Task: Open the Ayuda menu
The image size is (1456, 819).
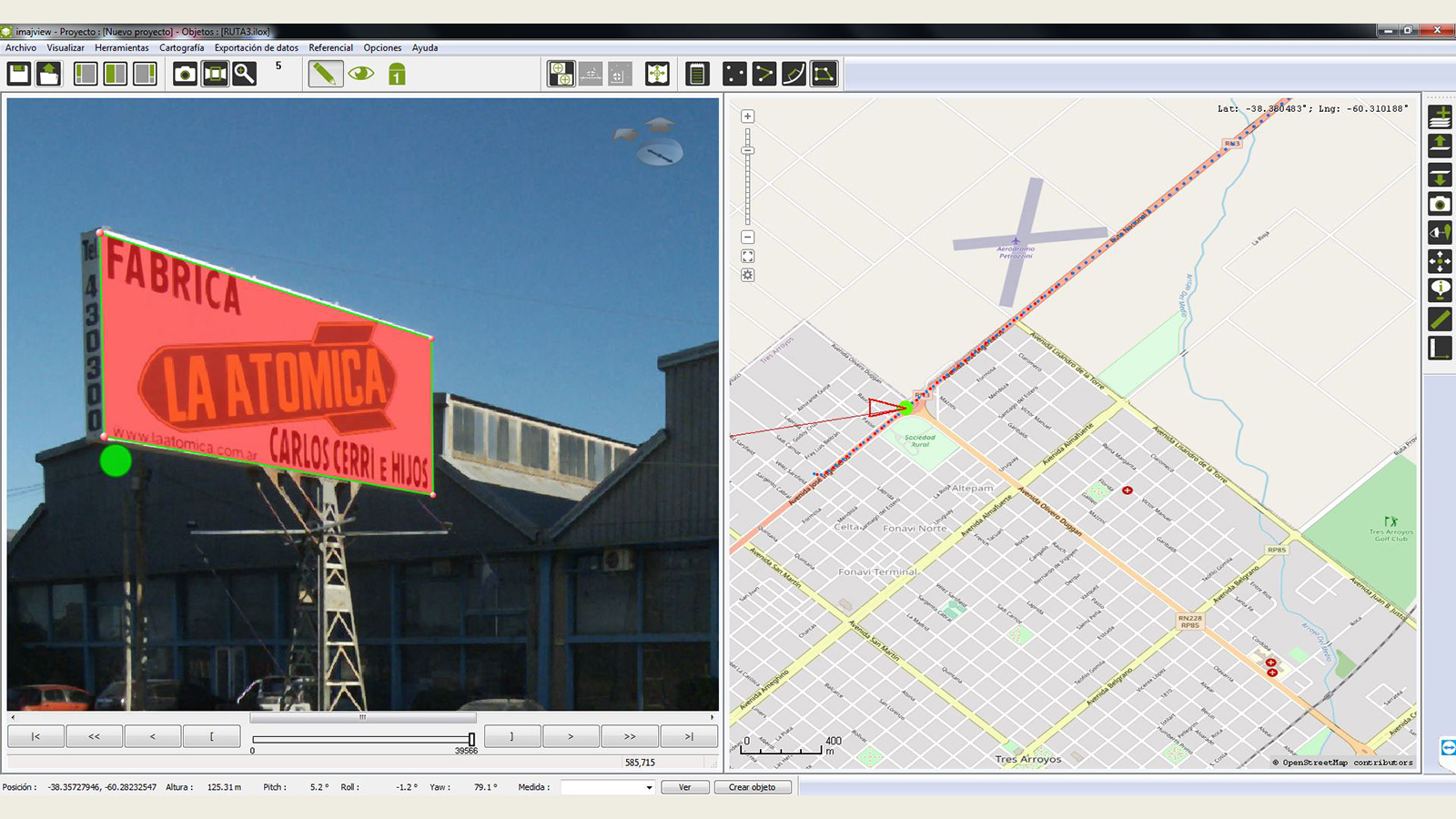Action: click(x=425, y=47)
